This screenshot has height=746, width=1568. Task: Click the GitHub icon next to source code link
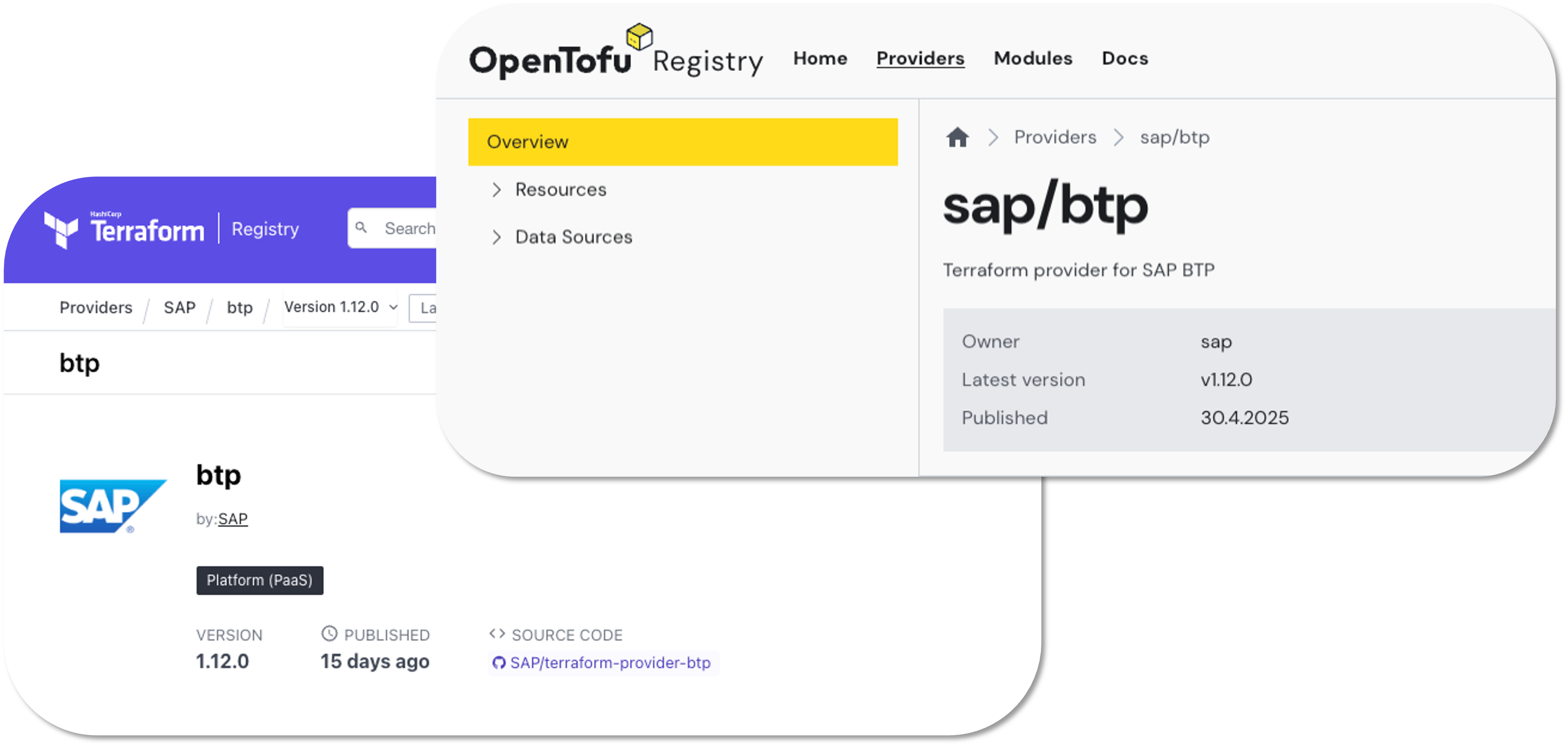click(499, 663)
